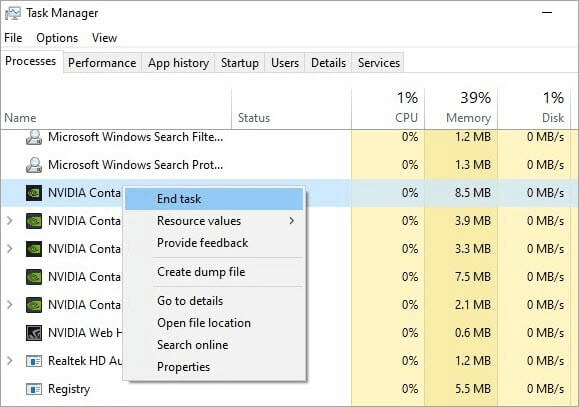Click the NVIDIA icon in the 2.1 MB row
Image resolution: width=579 pixels, height=407 pixels.
point(34,305)
